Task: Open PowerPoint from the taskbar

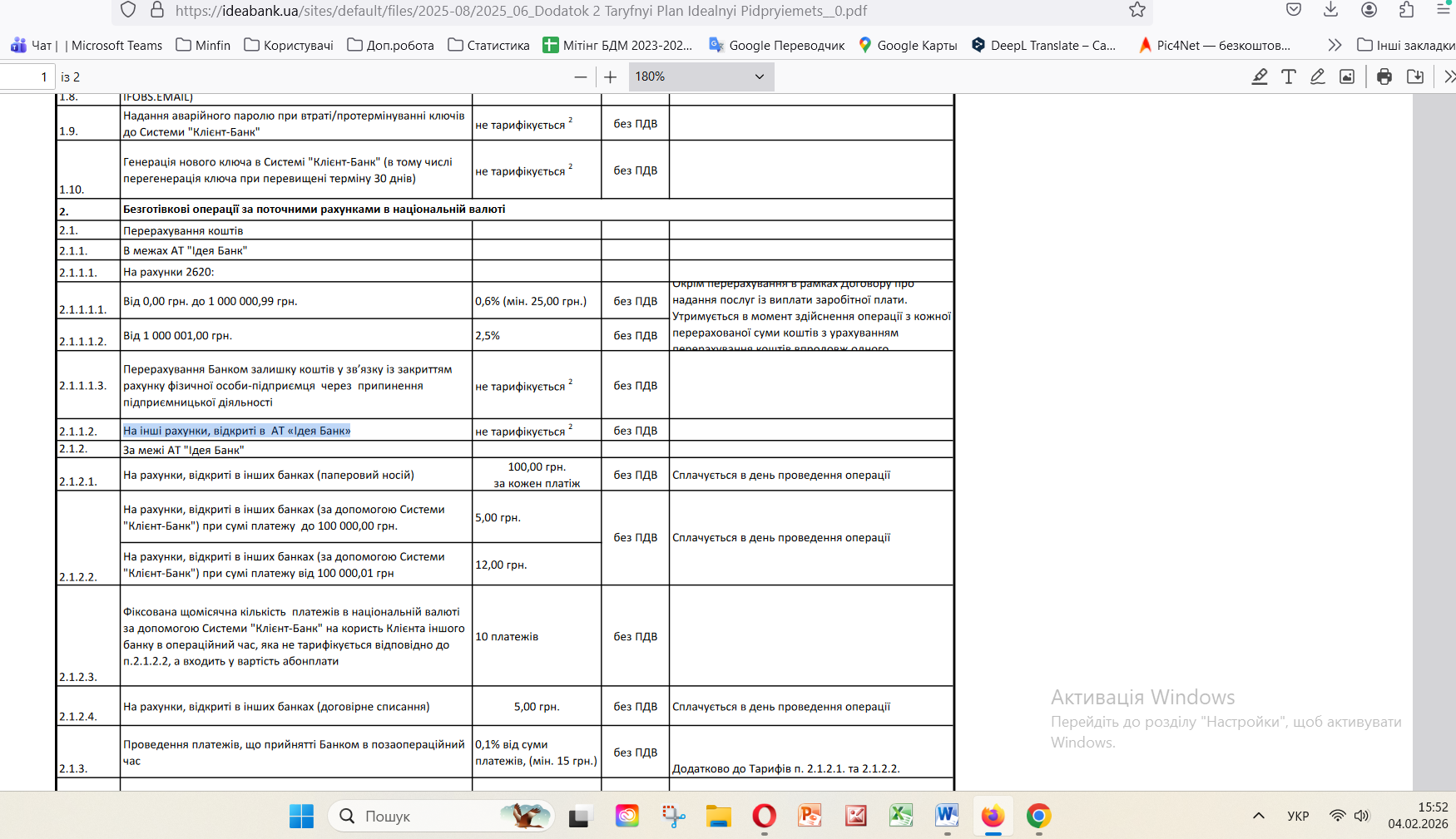Action: pos(810,817)
